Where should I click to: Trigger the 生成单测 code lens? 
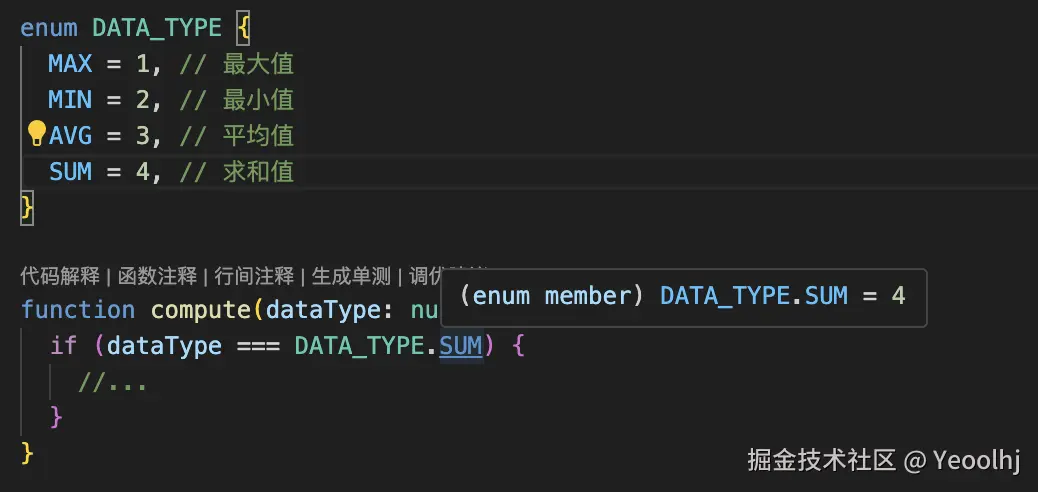[352, 276]
